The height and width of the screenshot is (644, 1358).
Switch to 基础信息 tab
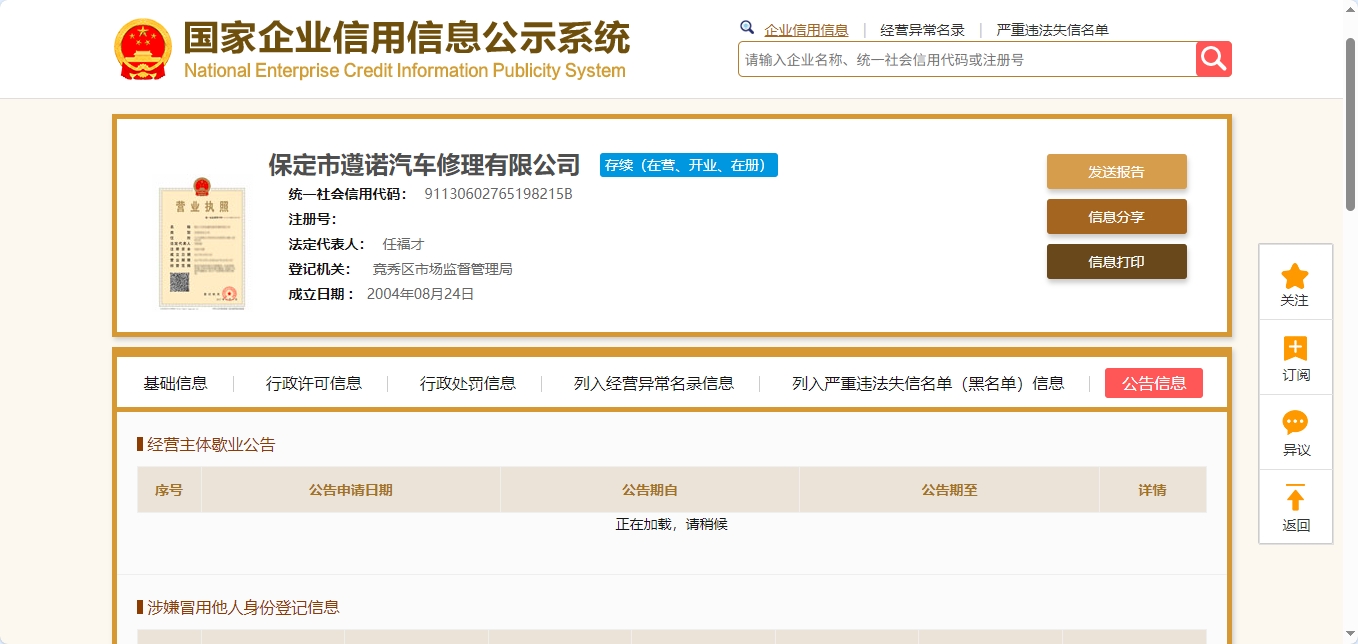175,383
